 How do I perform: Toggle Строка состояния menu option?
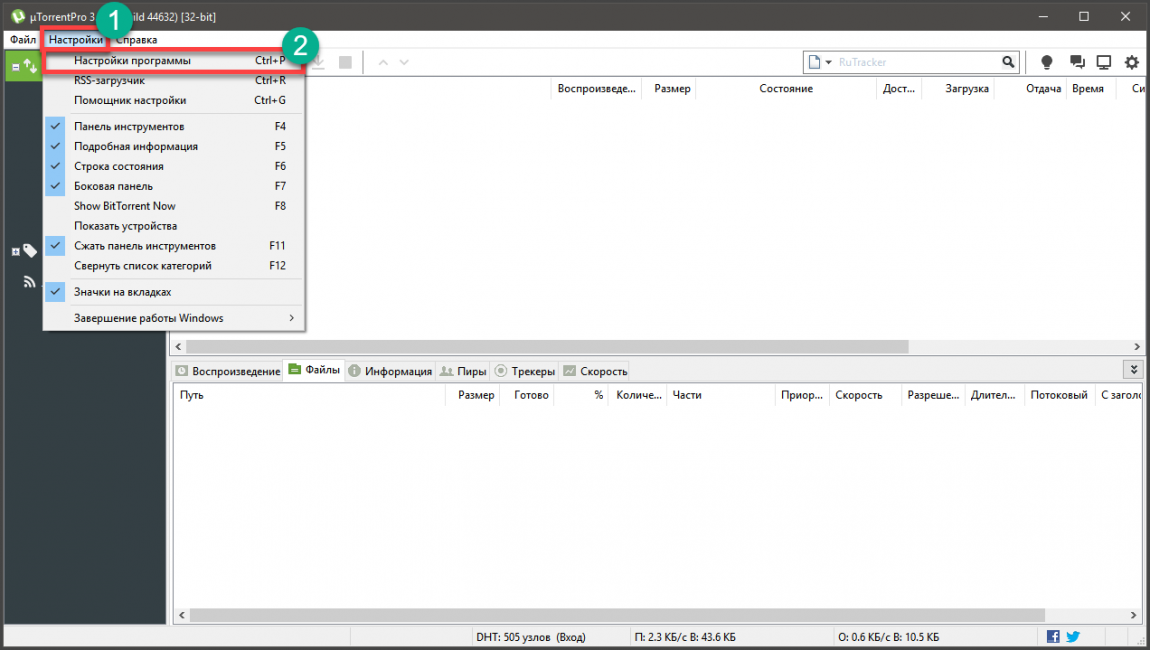[118, 166]
